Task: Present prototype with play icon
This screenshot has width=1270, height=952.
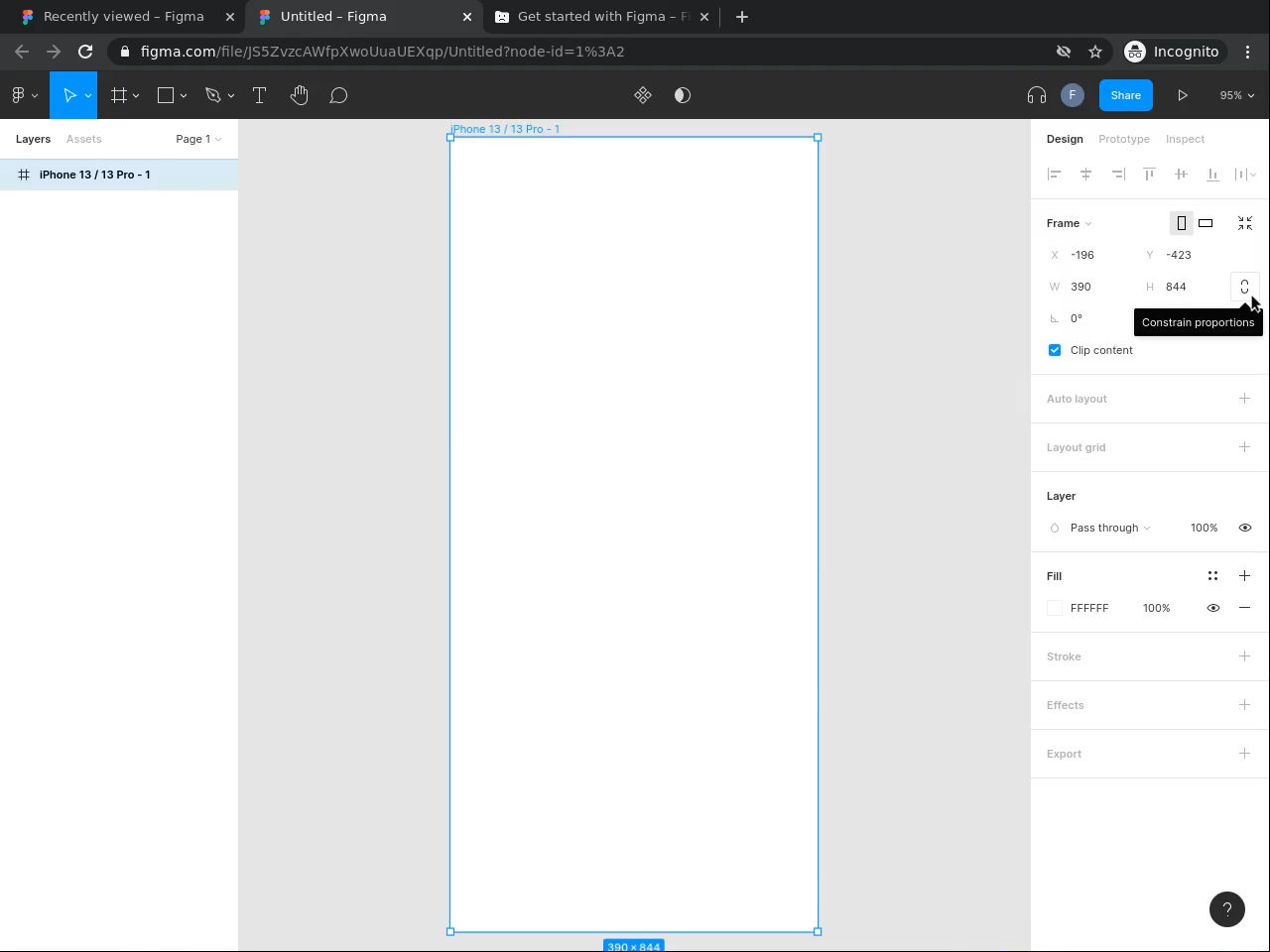Action: 1183,95
